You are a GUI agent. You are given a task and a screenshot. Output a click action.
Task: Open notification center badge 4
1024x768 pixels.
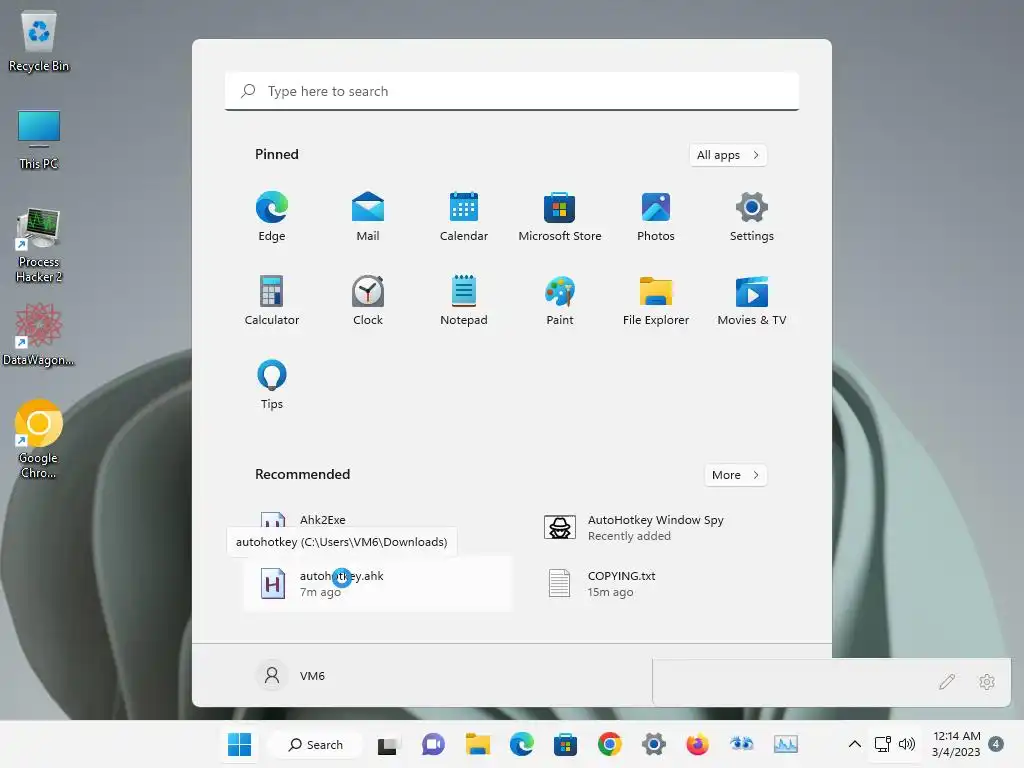pyautogui.click(x=996, y=744)
